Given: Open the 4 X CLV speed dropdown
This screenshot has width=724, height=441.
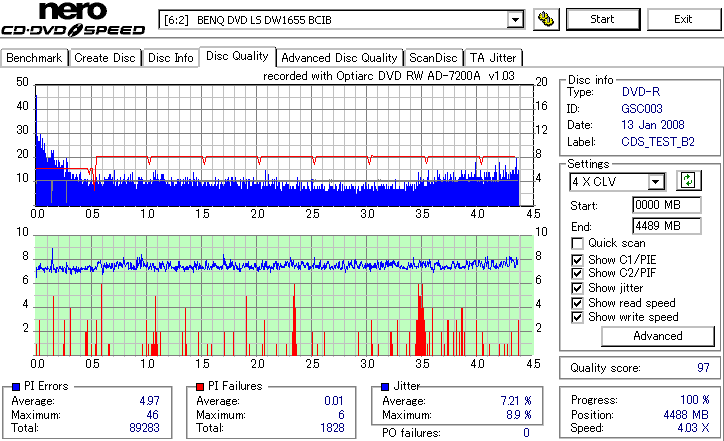Looking at the screenshot, I should [x=655, y=182].
